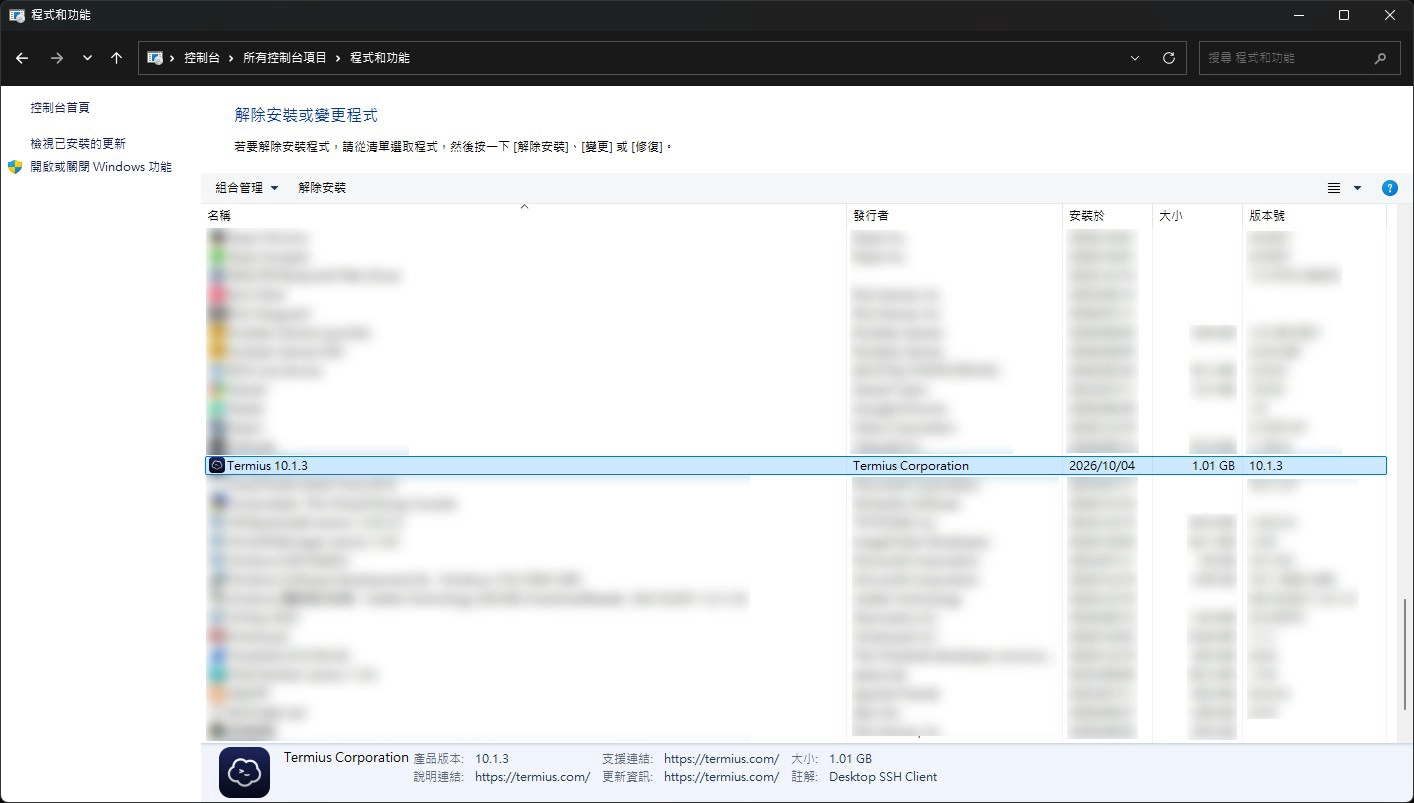
Task: Open the 開啟或關閉 Windows 功能 link
Action: 101,167
